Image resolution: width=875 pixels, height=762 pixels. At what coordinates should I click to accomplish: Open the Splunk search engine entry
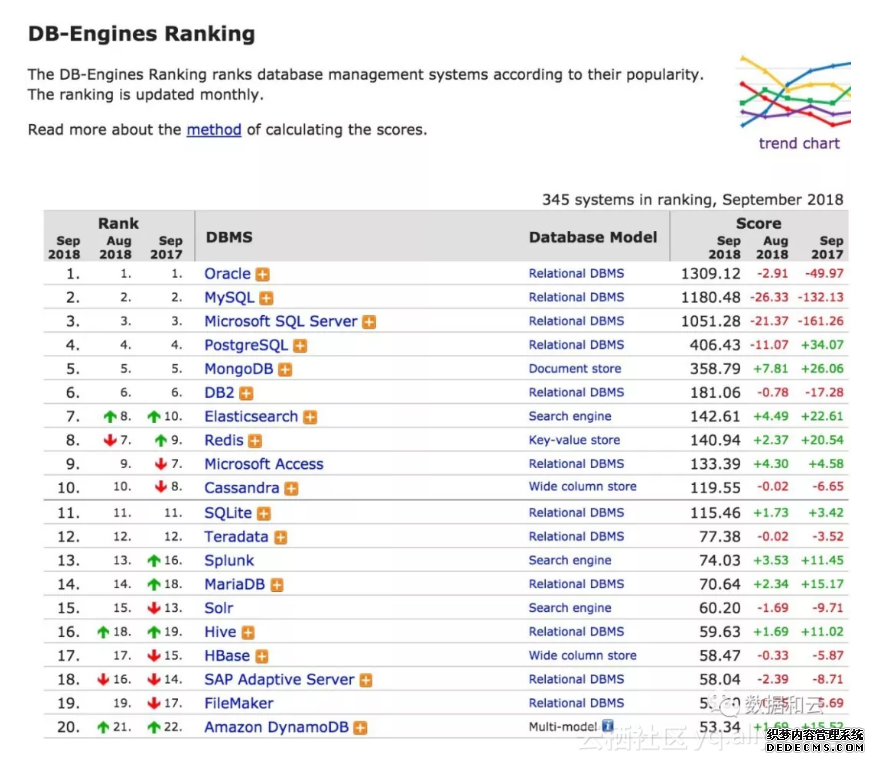229,561
